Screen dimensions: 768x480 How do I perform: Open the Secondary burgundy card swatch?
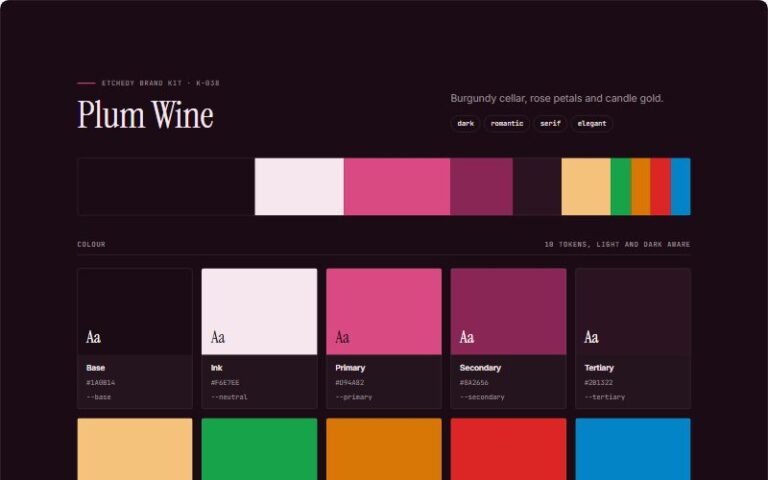508,312
